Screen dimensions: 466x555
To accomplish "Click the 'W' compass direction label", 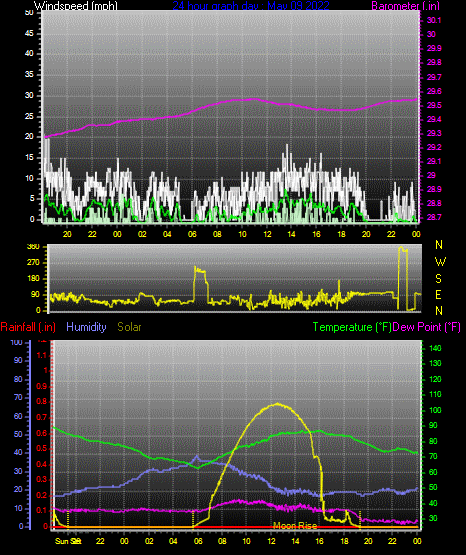I will pyautogui.click(x=440, y=262).
